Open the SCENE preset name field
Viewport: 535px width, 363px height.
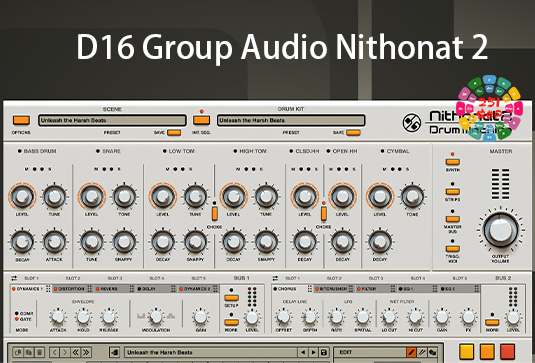click(112, 120)
